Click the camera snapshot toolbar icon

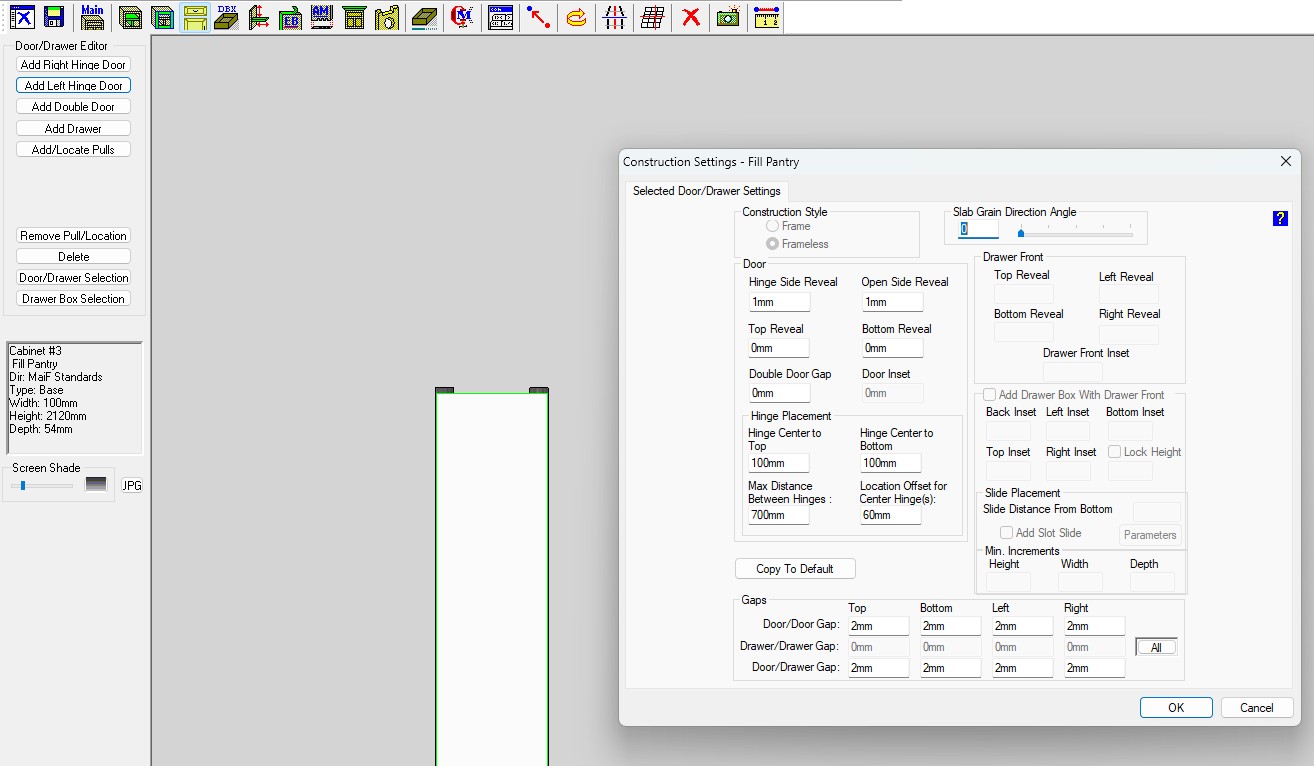click(728, 17)
